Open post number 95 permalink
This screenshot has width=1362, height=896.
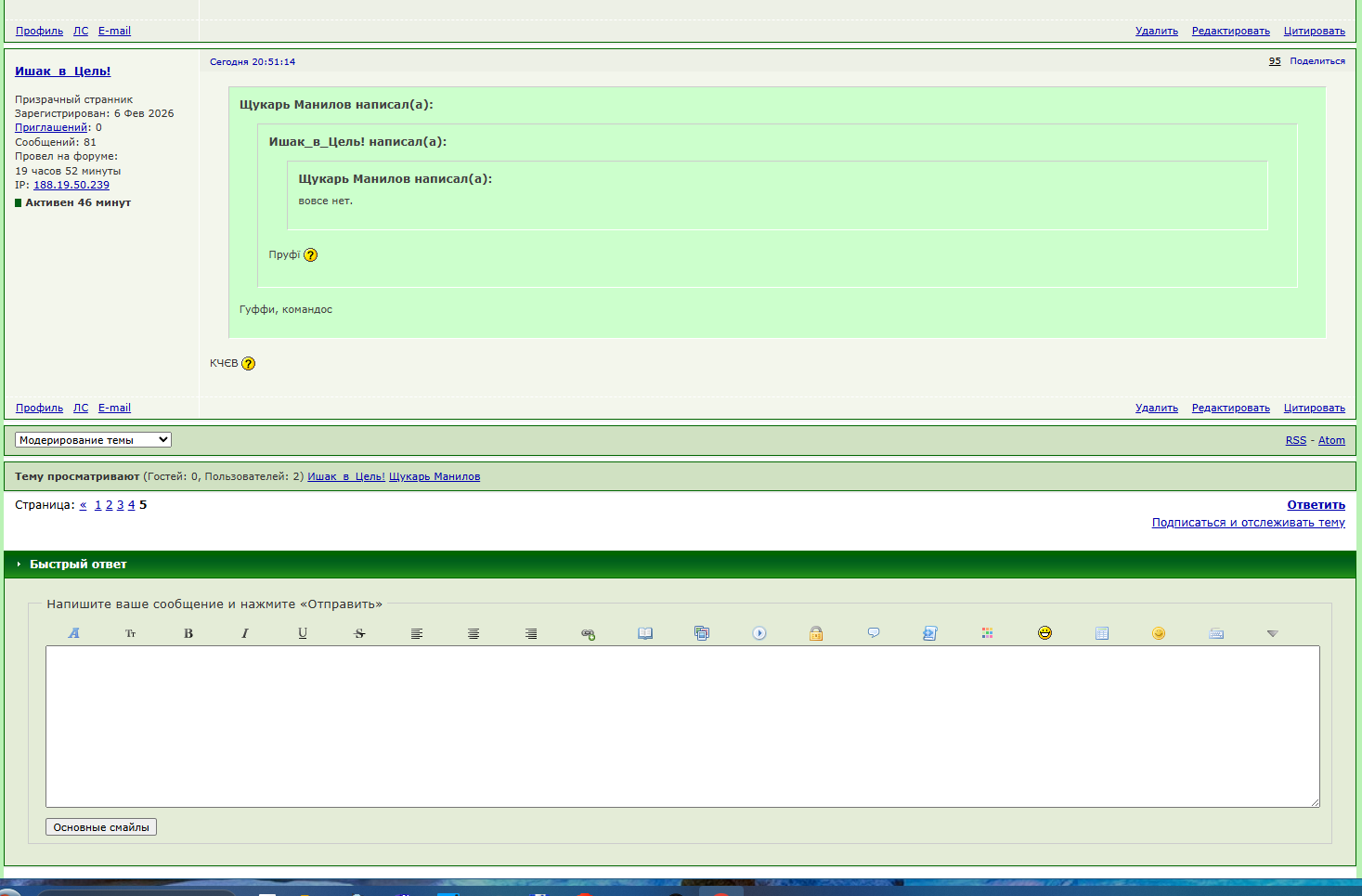tap(1275, 61)
